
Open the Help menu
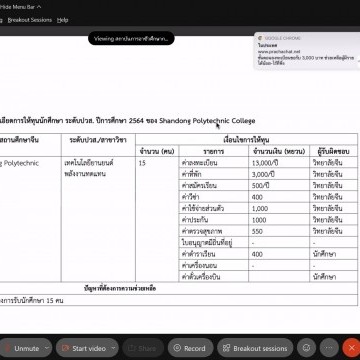[62, 20]
